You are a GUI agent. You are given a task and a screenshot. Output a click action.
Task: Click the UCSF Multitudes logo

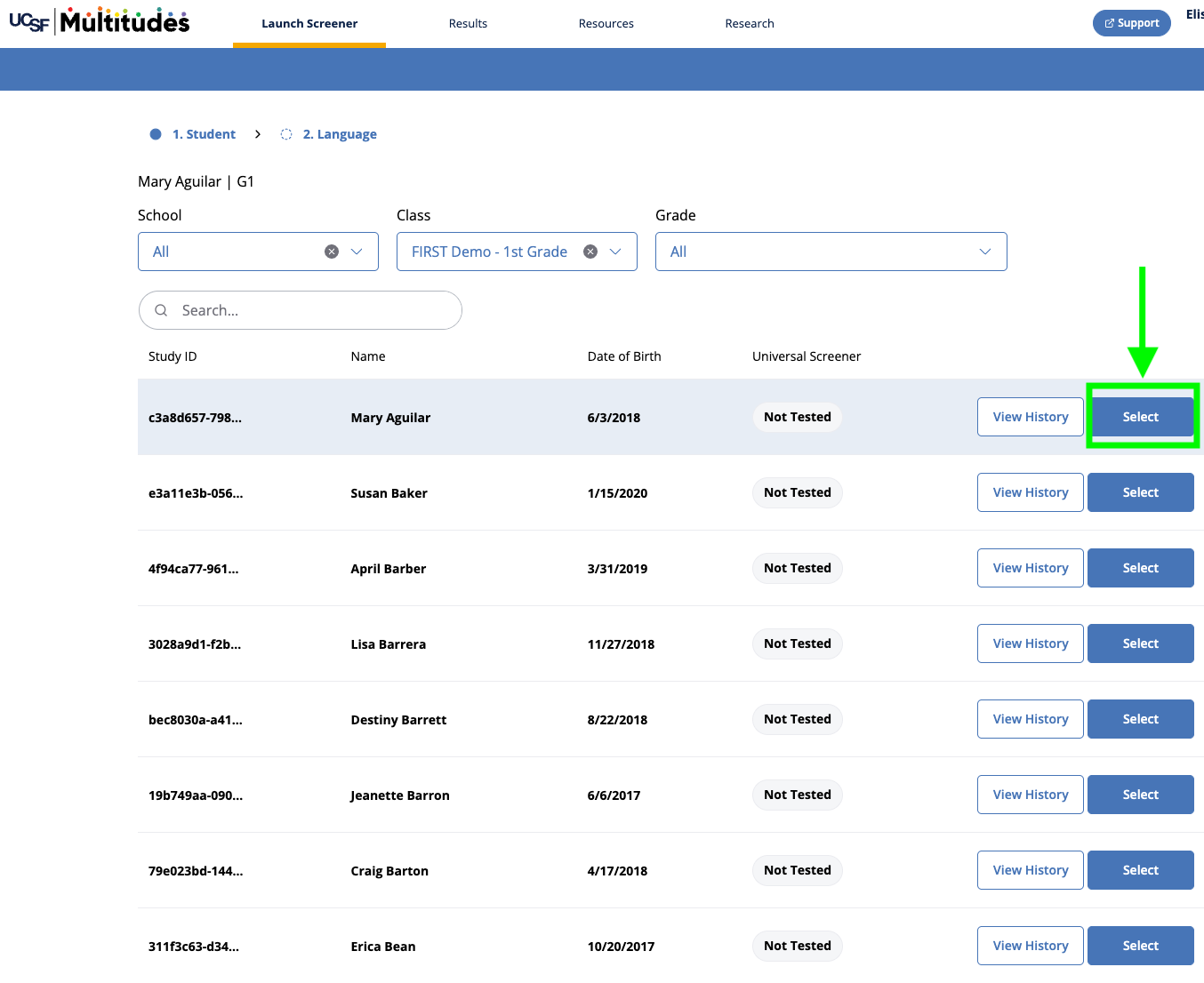100,20
